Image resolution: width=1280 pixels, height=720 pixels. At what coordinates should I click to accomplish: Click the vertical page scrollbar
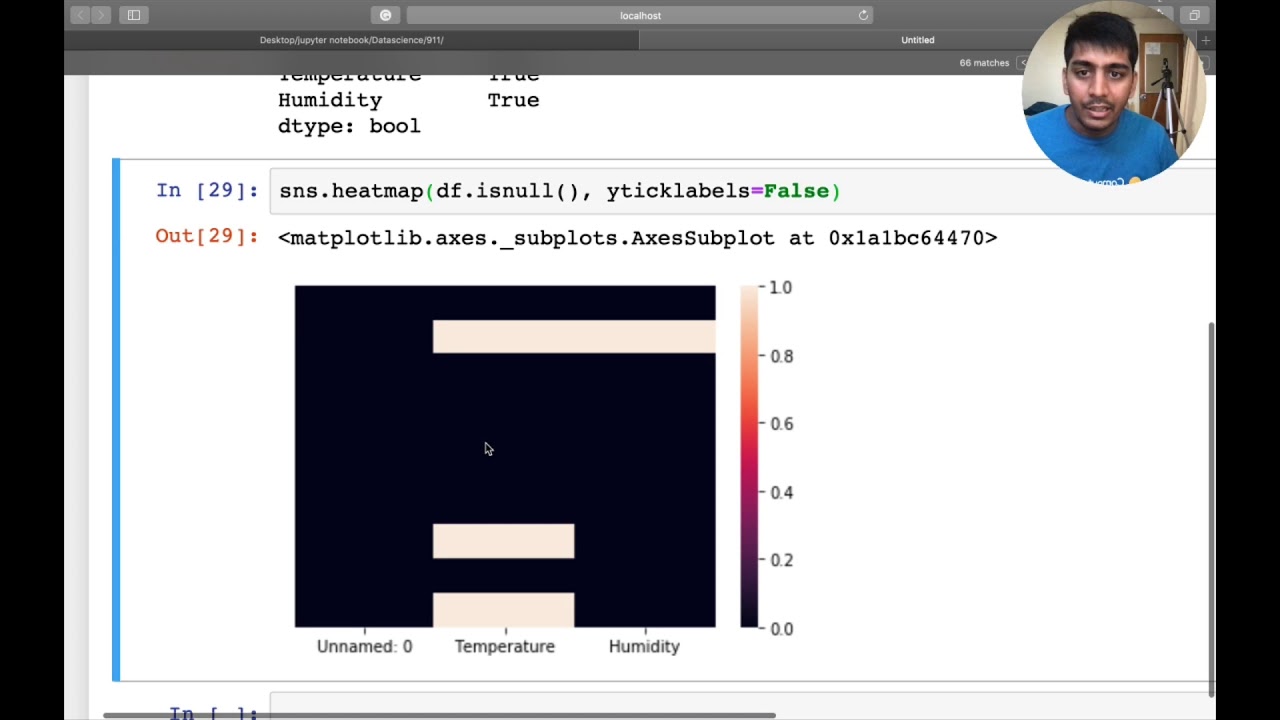(x=1212, y=508)
